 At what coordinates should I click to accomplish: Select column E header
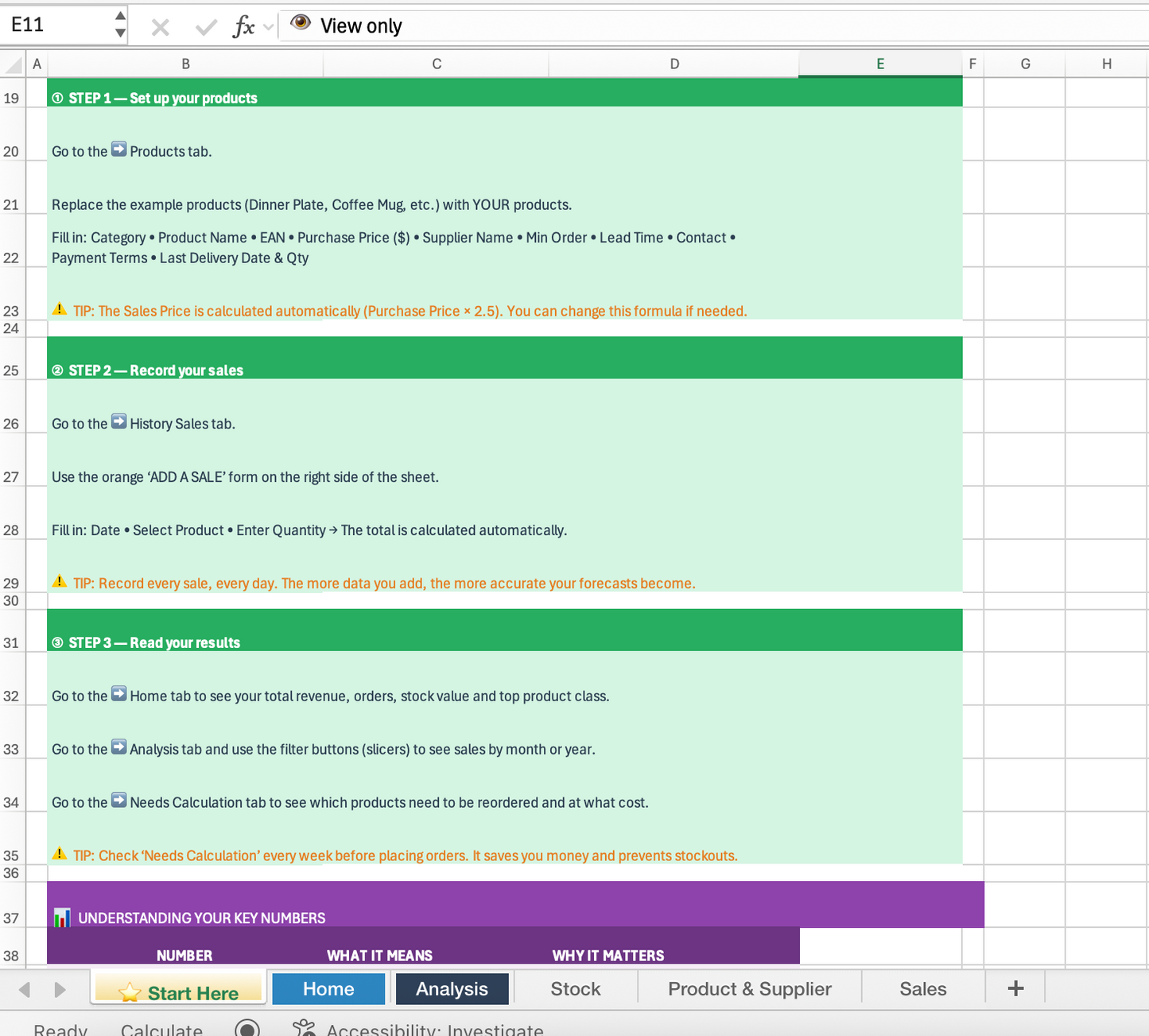(x=880, y=64)
